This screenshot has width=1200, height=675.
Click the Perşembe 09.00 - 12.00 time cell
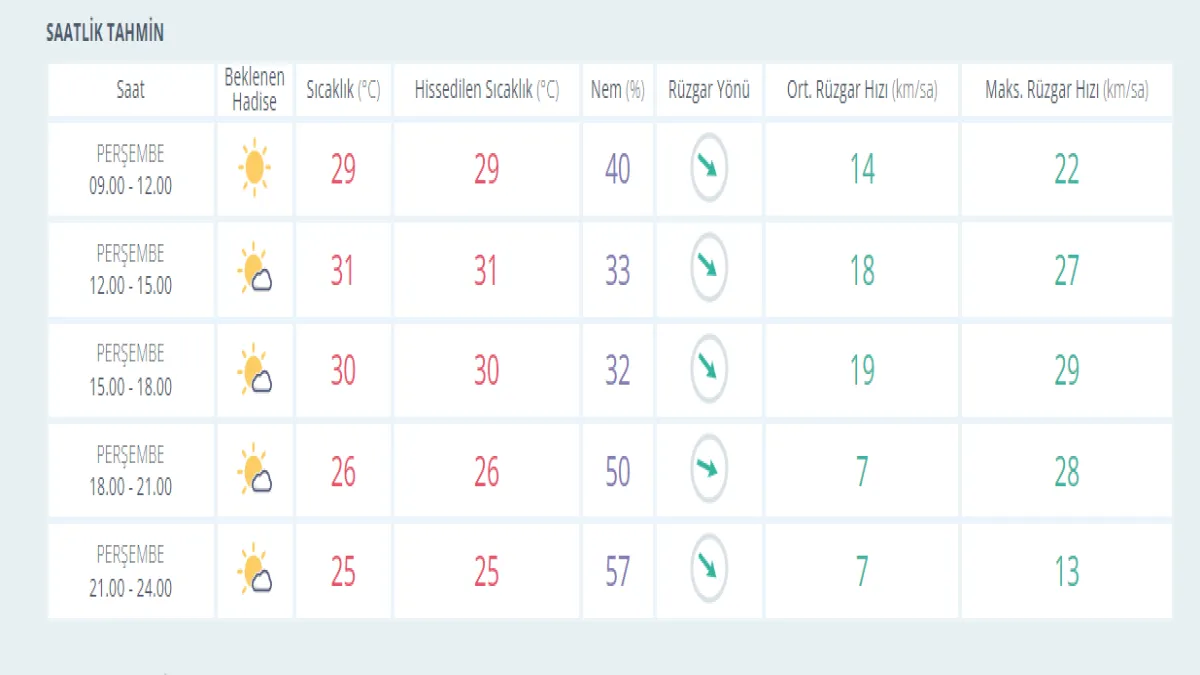[x=131, y=170]
